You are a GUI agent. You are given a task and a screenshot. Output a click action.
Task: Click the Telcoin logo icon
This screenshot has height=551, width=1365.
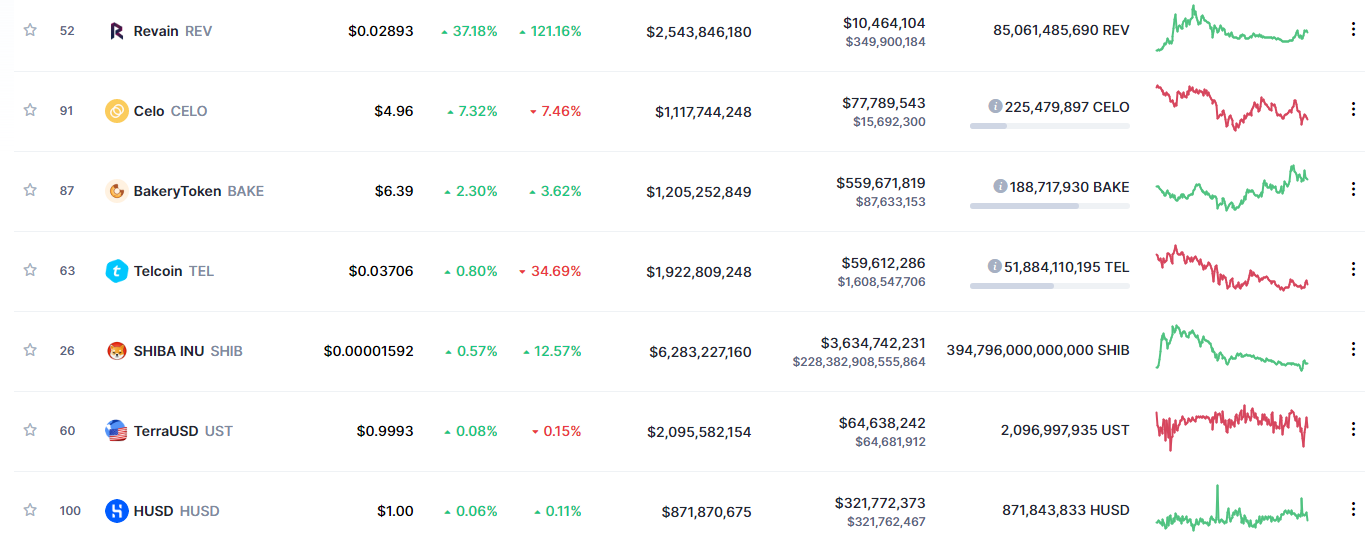point(117,271)
